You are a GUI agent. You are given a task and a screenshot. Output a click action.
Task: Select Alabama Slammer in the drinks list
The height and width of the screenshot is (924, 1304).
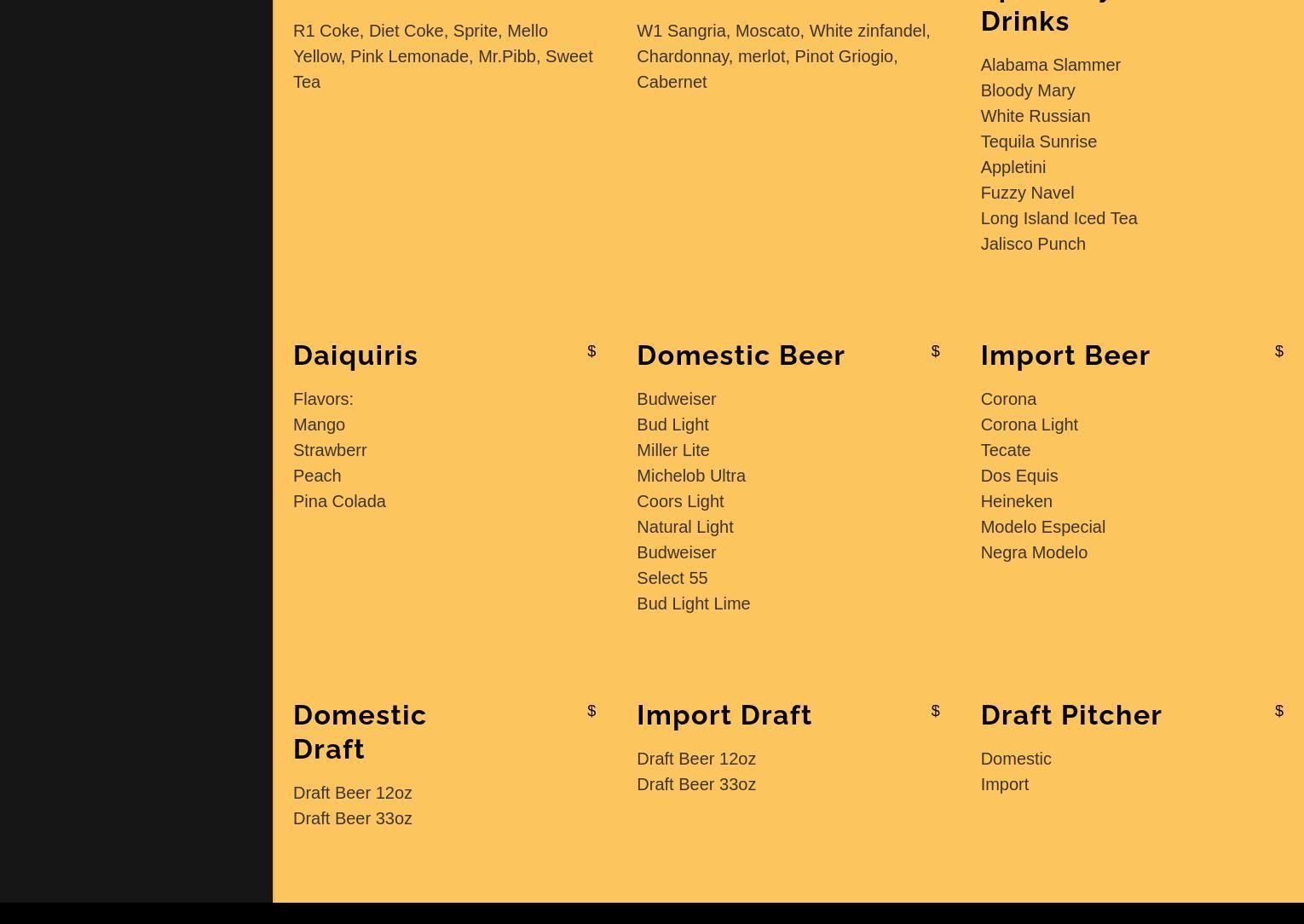tap(1050, 65)
